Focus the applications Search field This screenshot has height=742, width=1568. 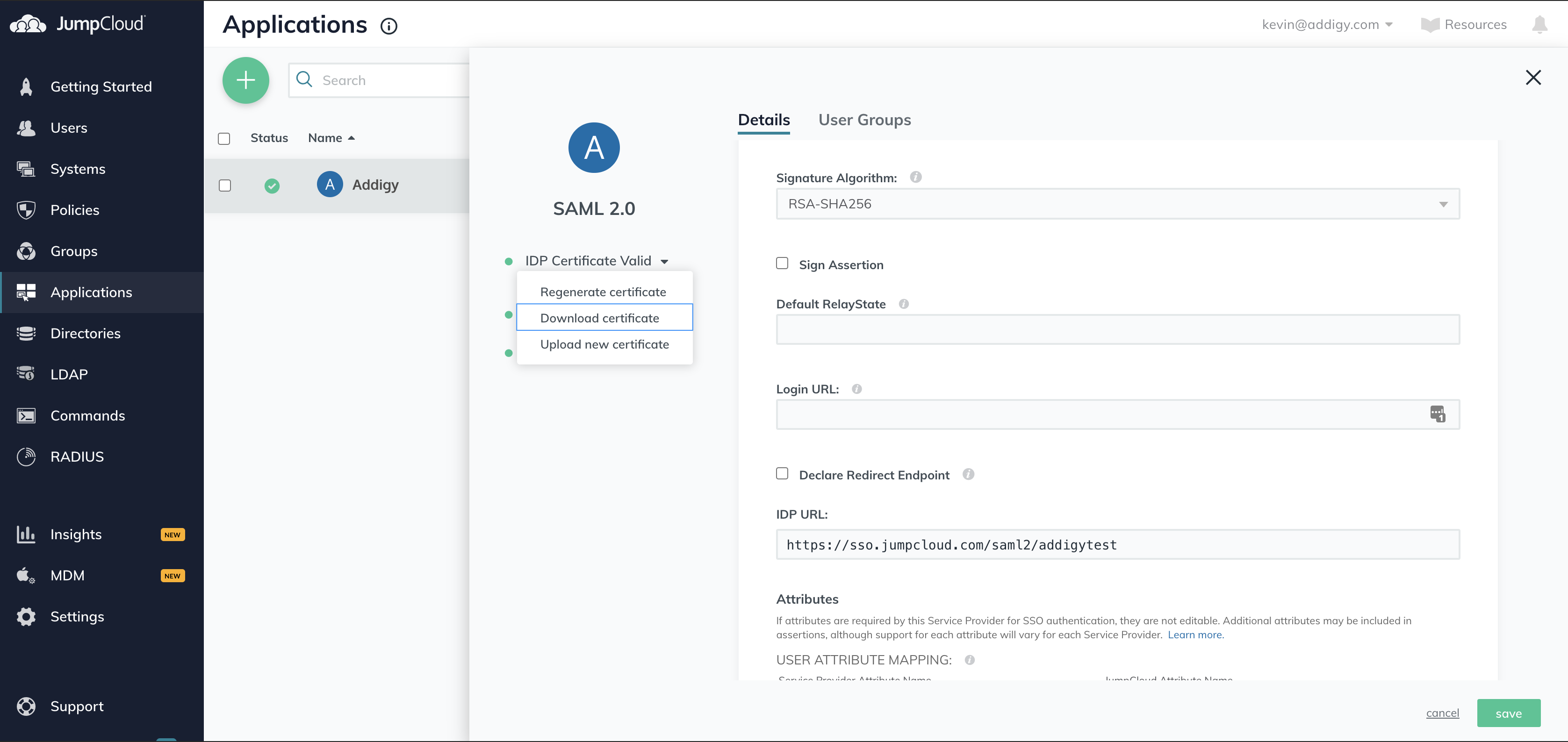coord(379,80)
